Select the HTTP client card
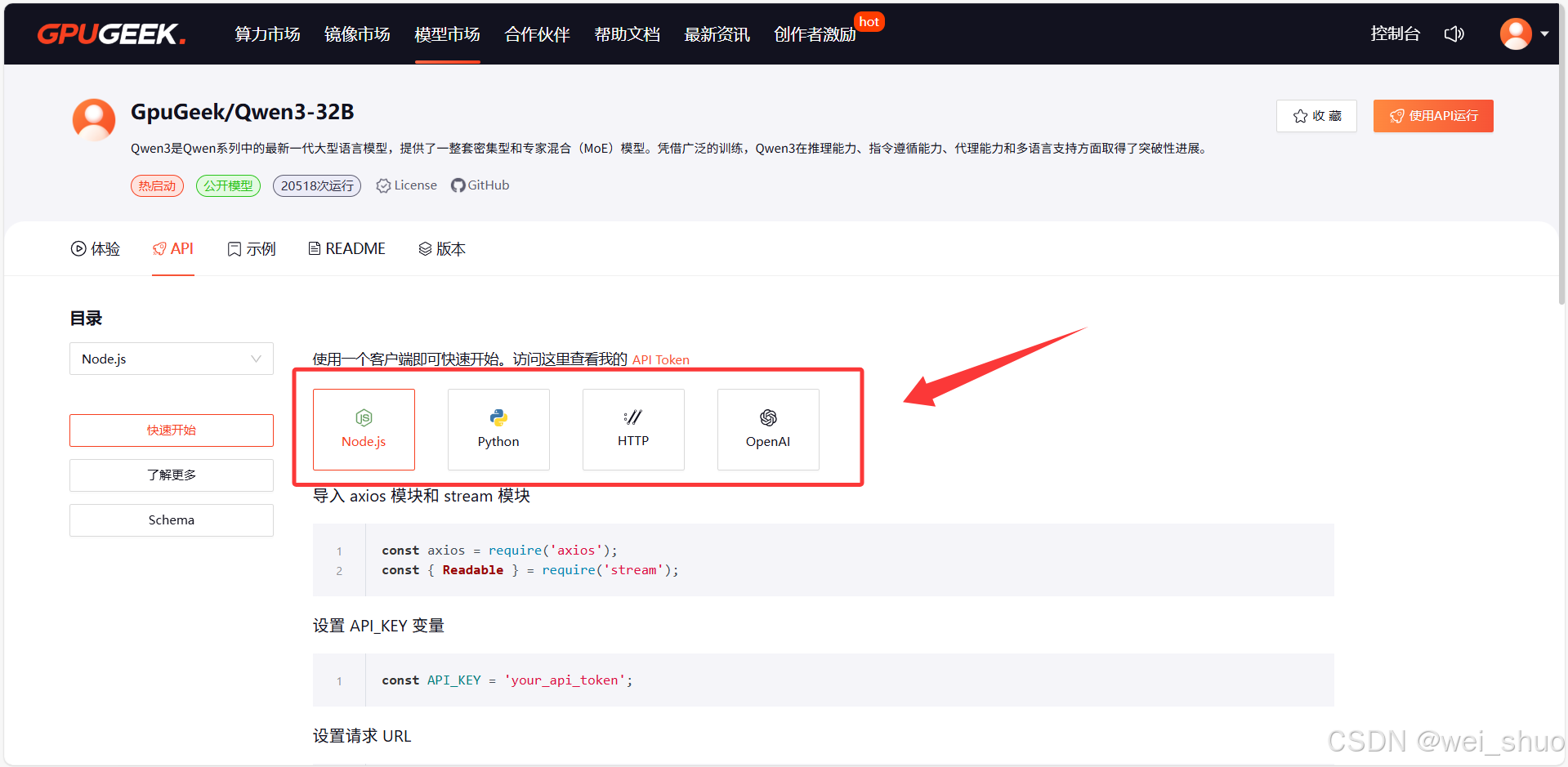The height and width of the screenshot is (767, 1568). (x=633, y=430)
